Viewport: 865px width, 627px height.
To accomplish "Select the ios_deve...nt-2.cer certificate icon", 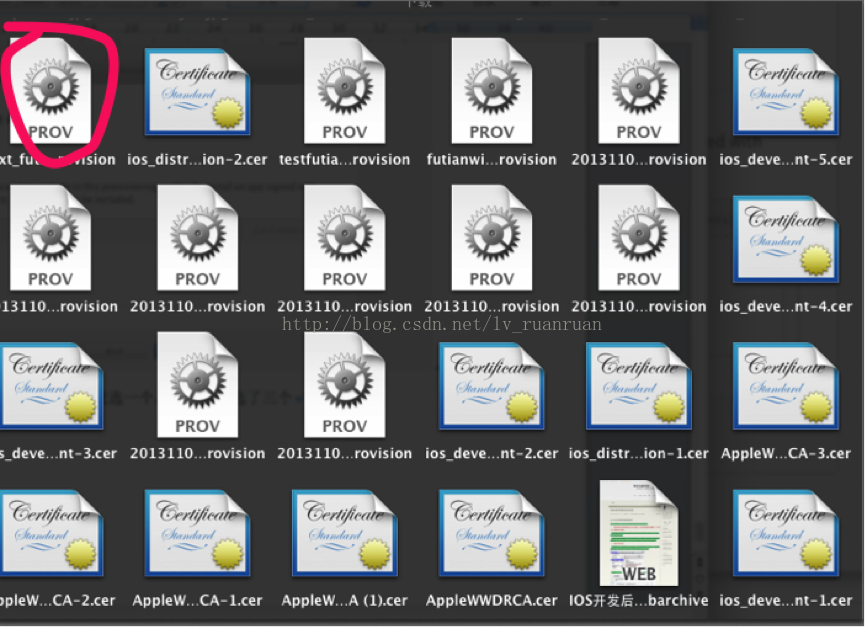I will pos(492,386).
